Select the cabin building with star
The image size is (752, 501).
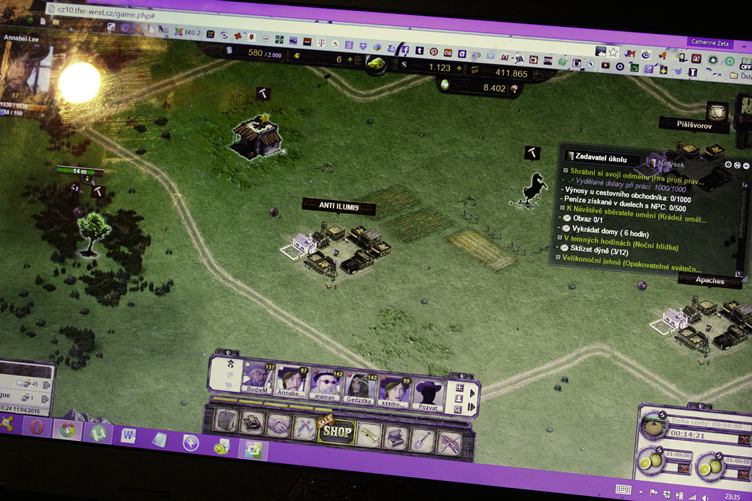tap(258, 136)
